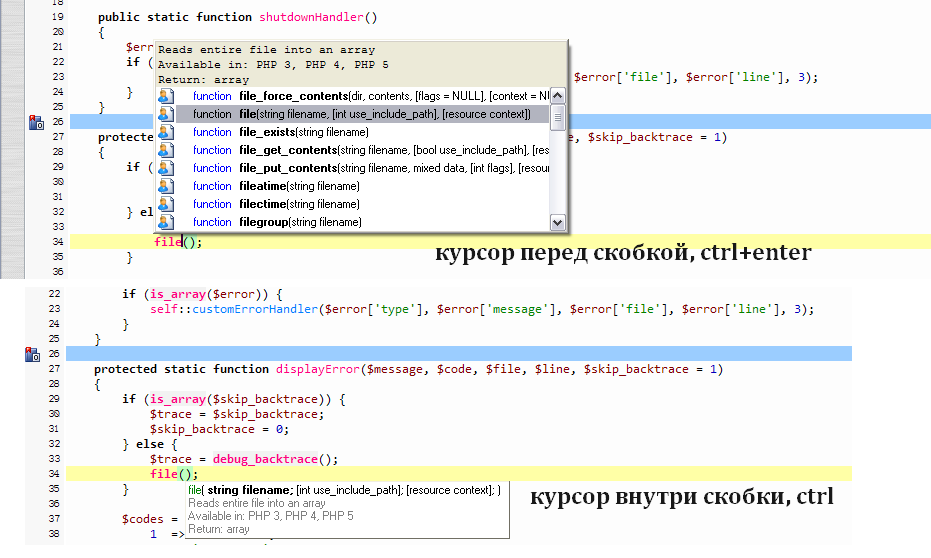931x558 pixels.
Task: Click shutdownHandler function name on line 19
Action: 312,17
